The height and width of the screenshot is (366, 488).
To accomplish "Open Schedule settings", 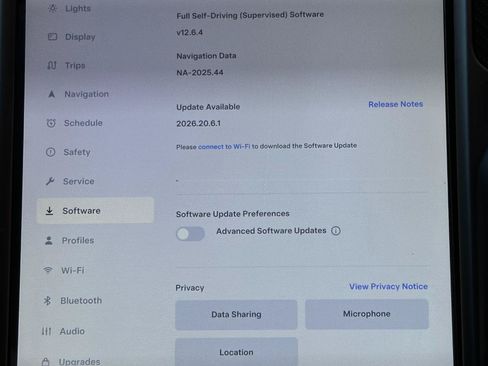I will pos(83,123).
